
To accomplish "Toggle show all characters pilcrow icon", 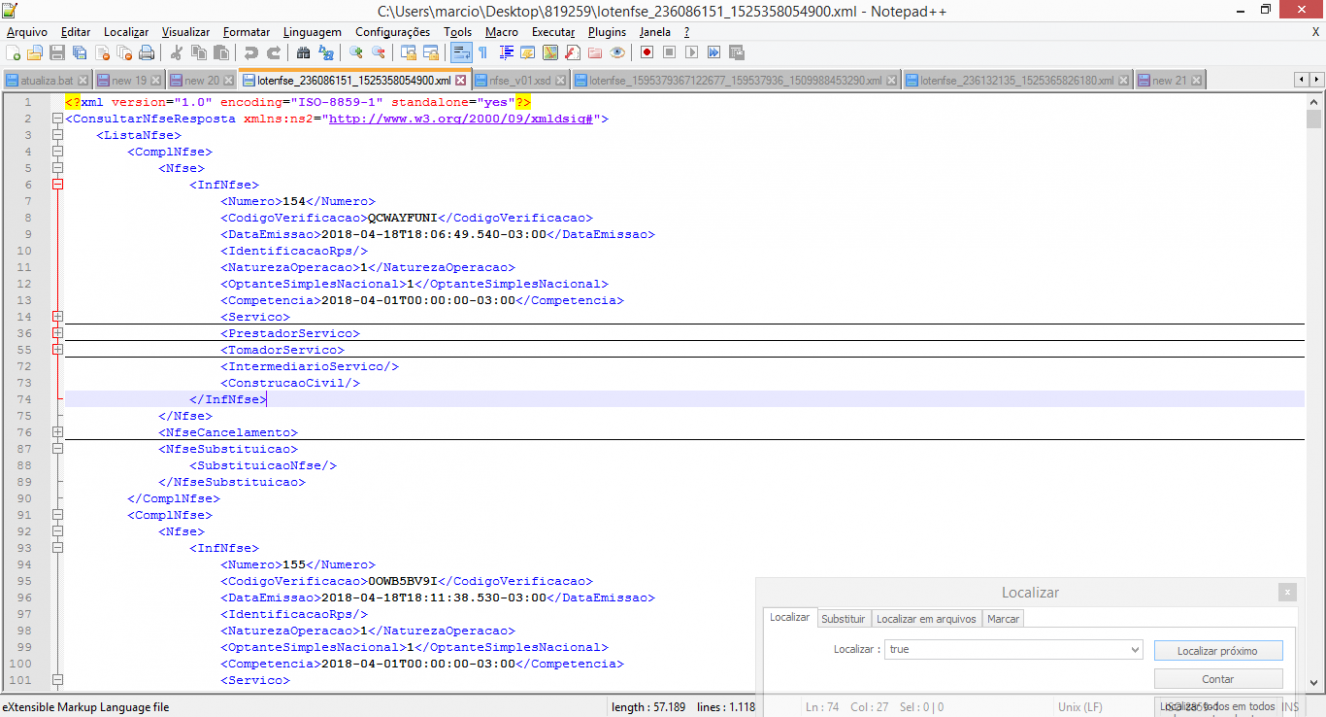I will coord(483,52).
